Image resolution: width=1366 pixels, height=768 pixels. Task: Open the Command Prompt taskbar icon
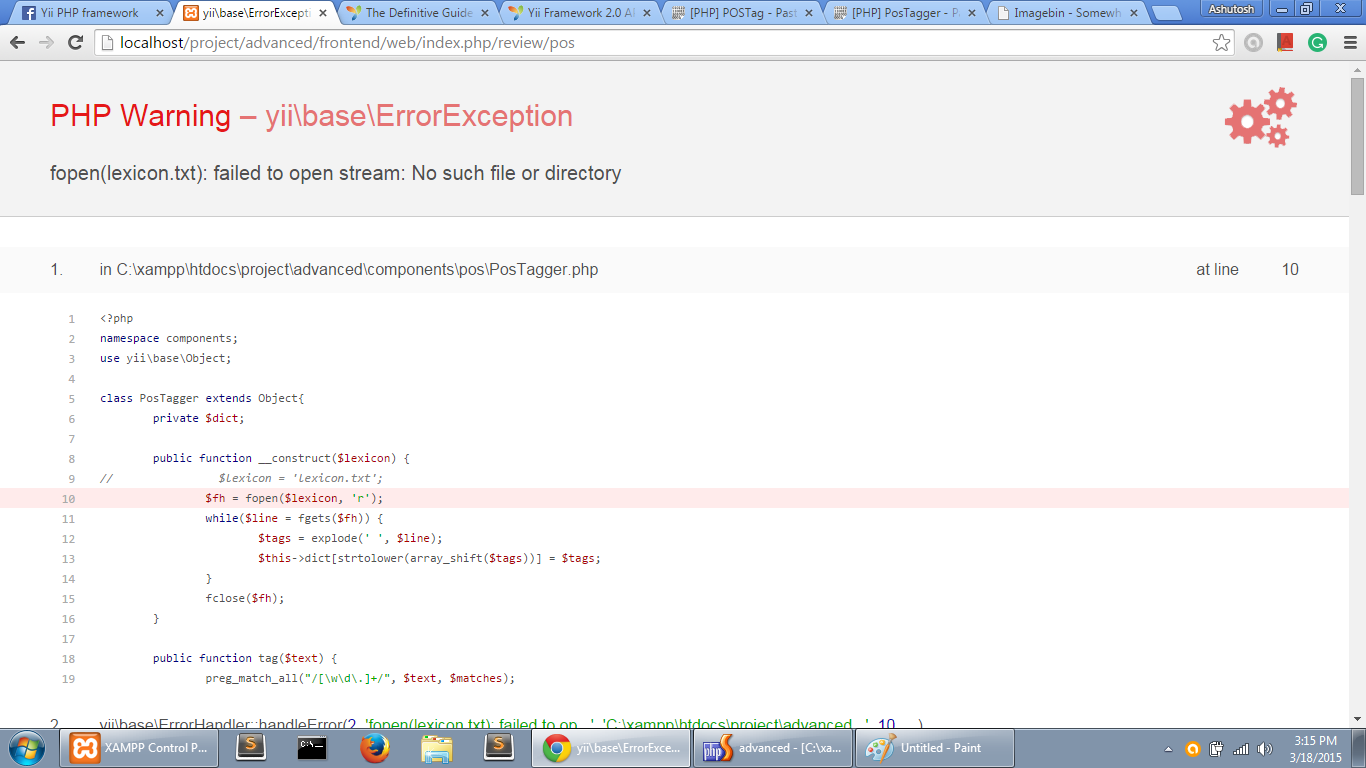tap(312, 748)
